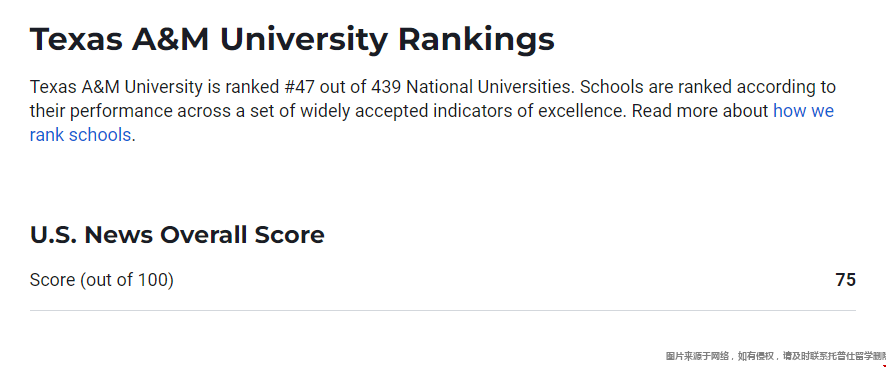Click the number 439 in the paragraph
This screenshot has width=886, height=367.
[x=386, y=87]
